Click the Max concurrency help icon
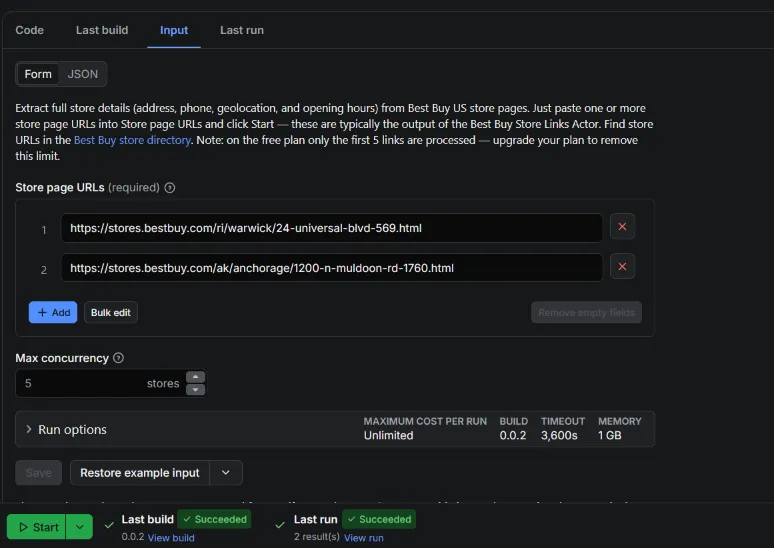This screenshot has width=774, height=548. click(118, 358)
